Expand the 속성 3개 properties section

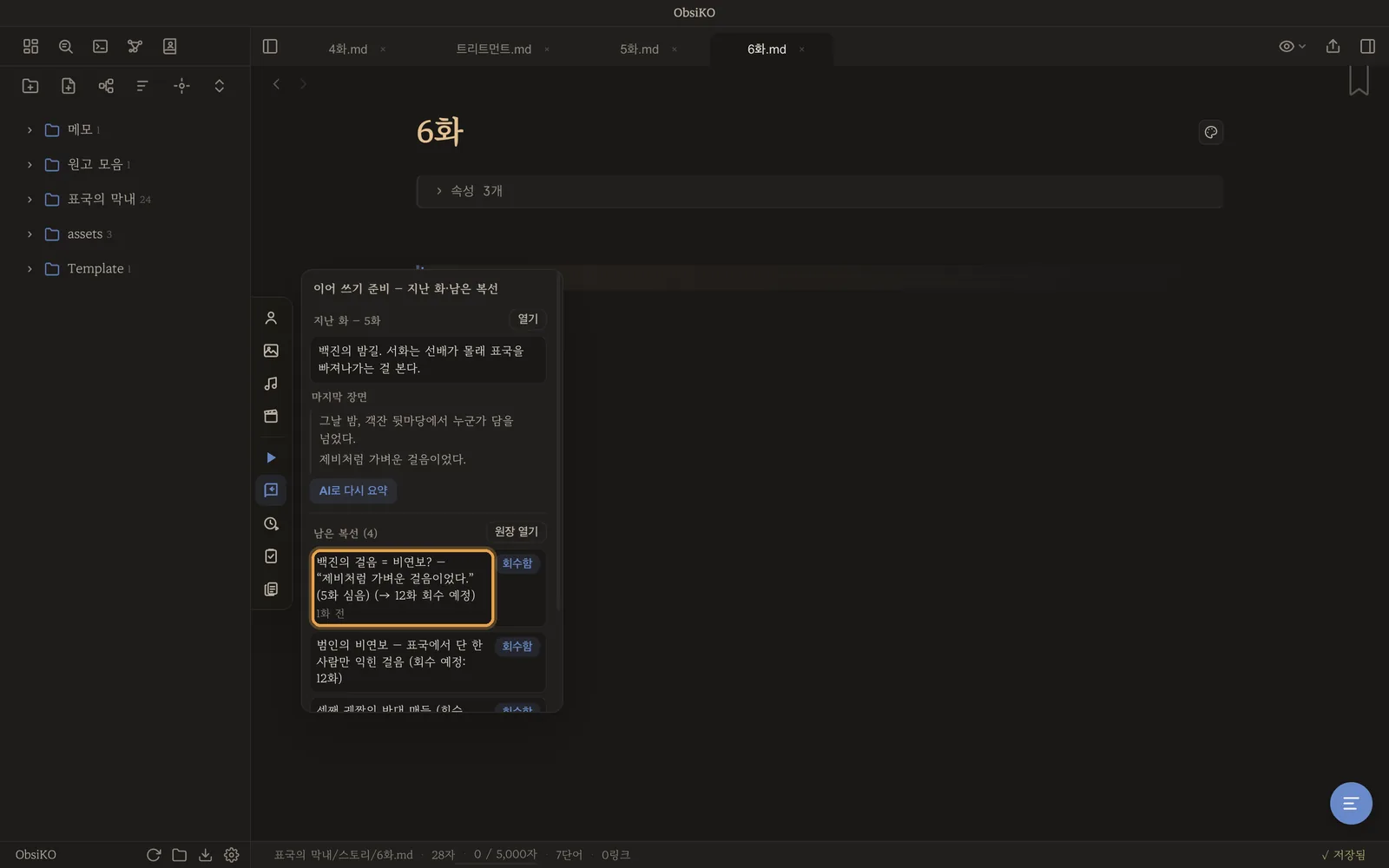point(820,191)
